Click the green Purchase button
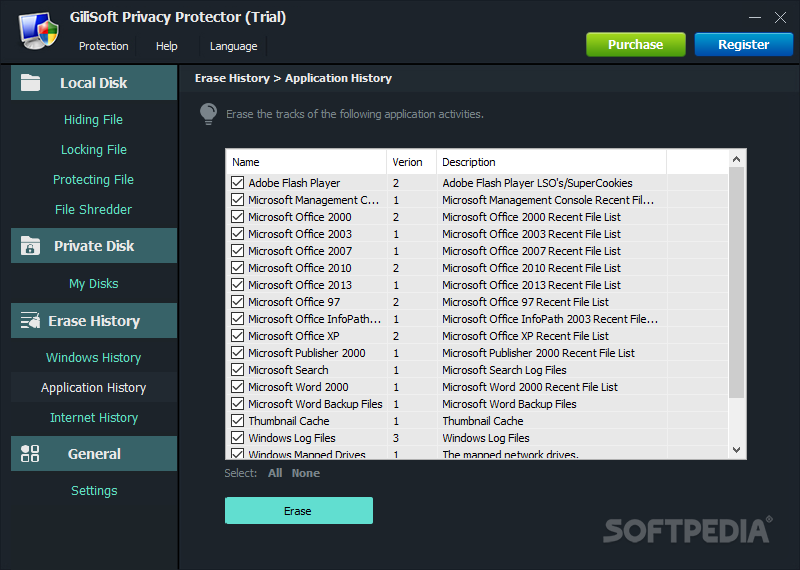 [x=636, y=44]
